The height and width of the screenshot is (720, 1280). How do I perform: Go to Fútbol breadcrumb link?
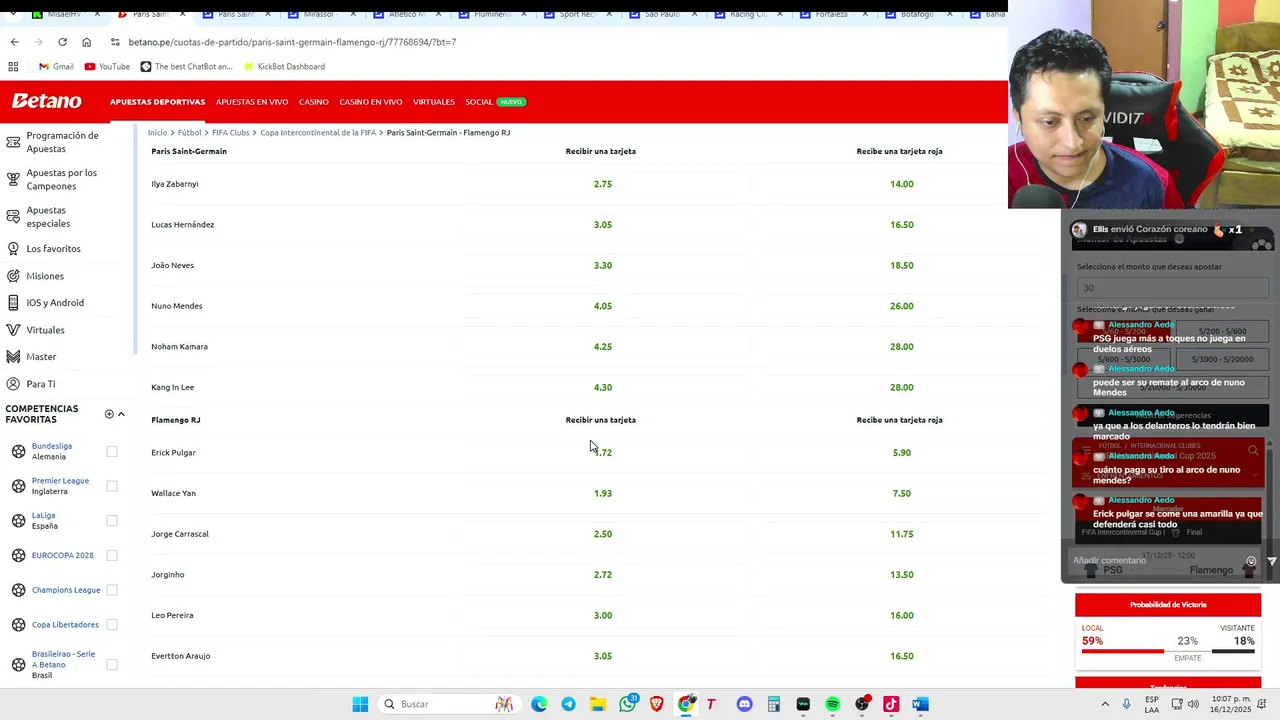point(190,132)
